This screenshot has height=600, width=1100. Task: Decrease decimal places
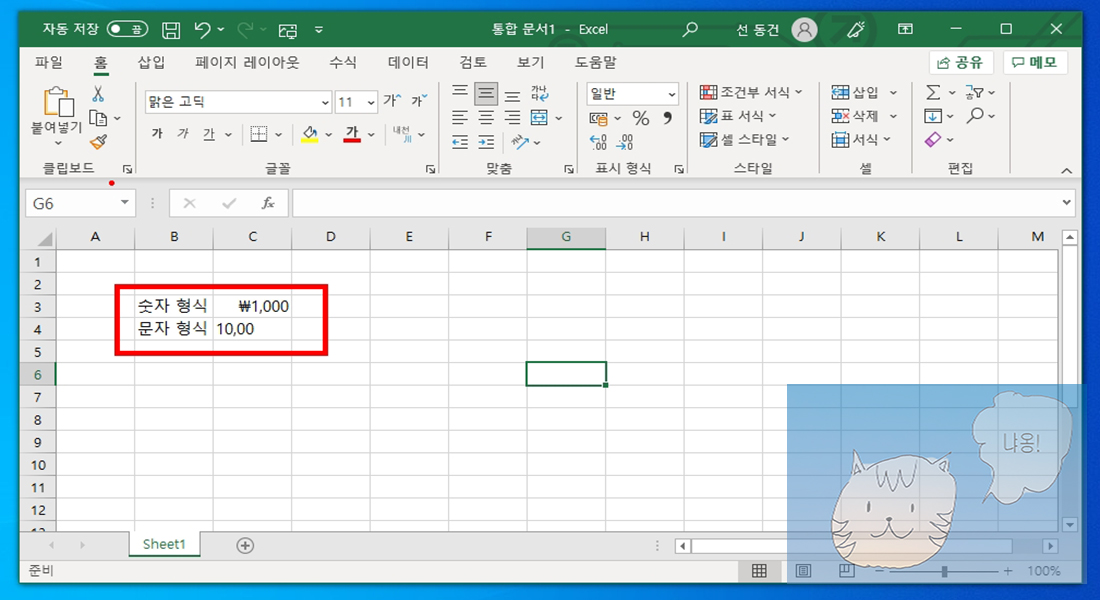[624, 142]
